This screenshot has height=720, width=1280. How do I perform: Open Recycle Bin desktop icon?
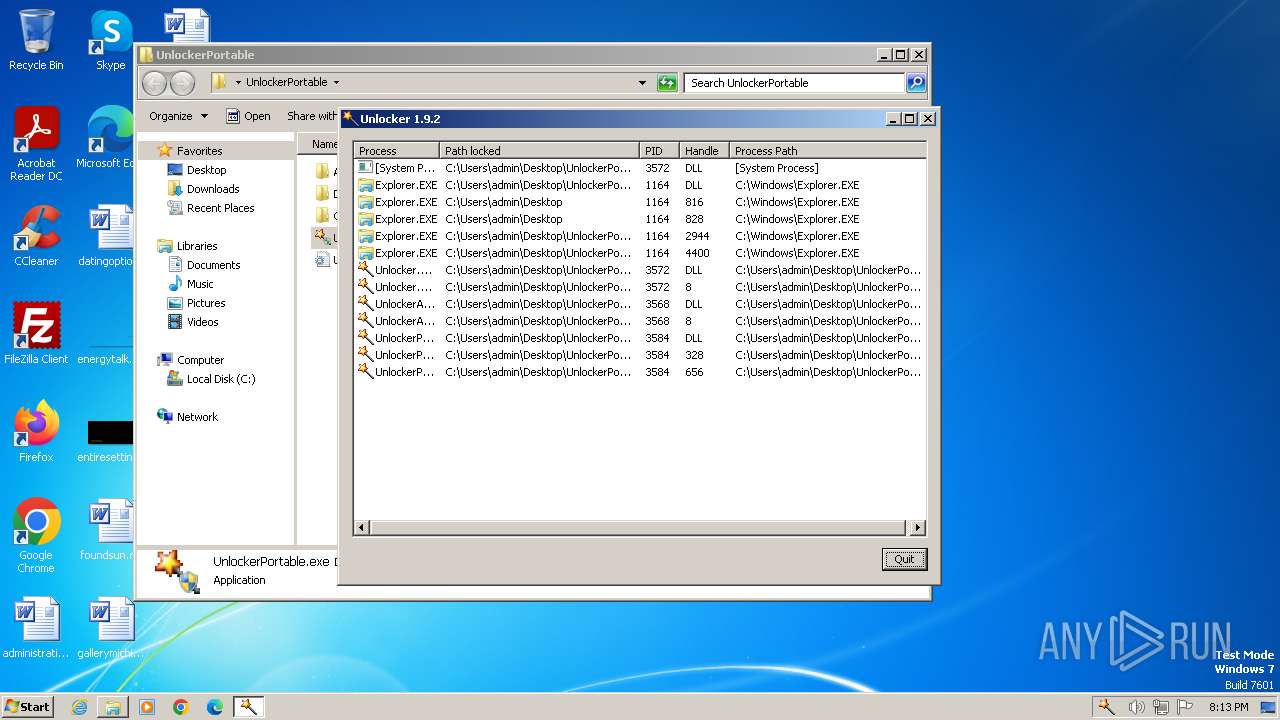pos(36,40)
